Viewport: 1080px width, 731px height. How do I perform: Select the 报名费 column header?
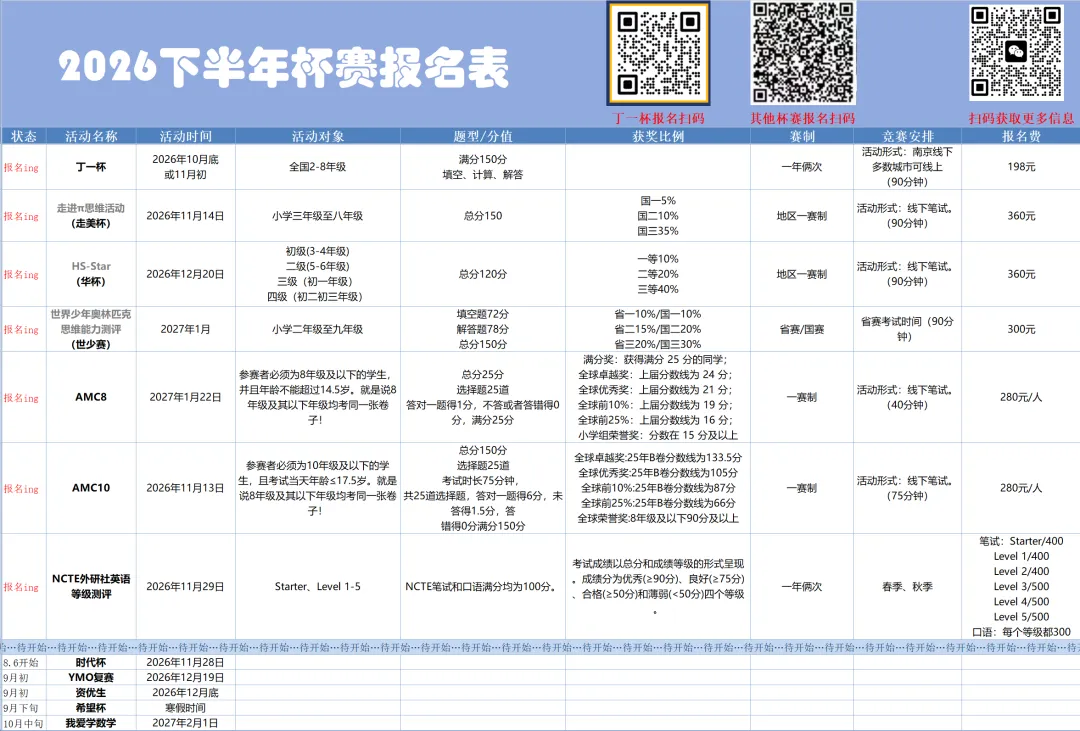[1021, 136]
